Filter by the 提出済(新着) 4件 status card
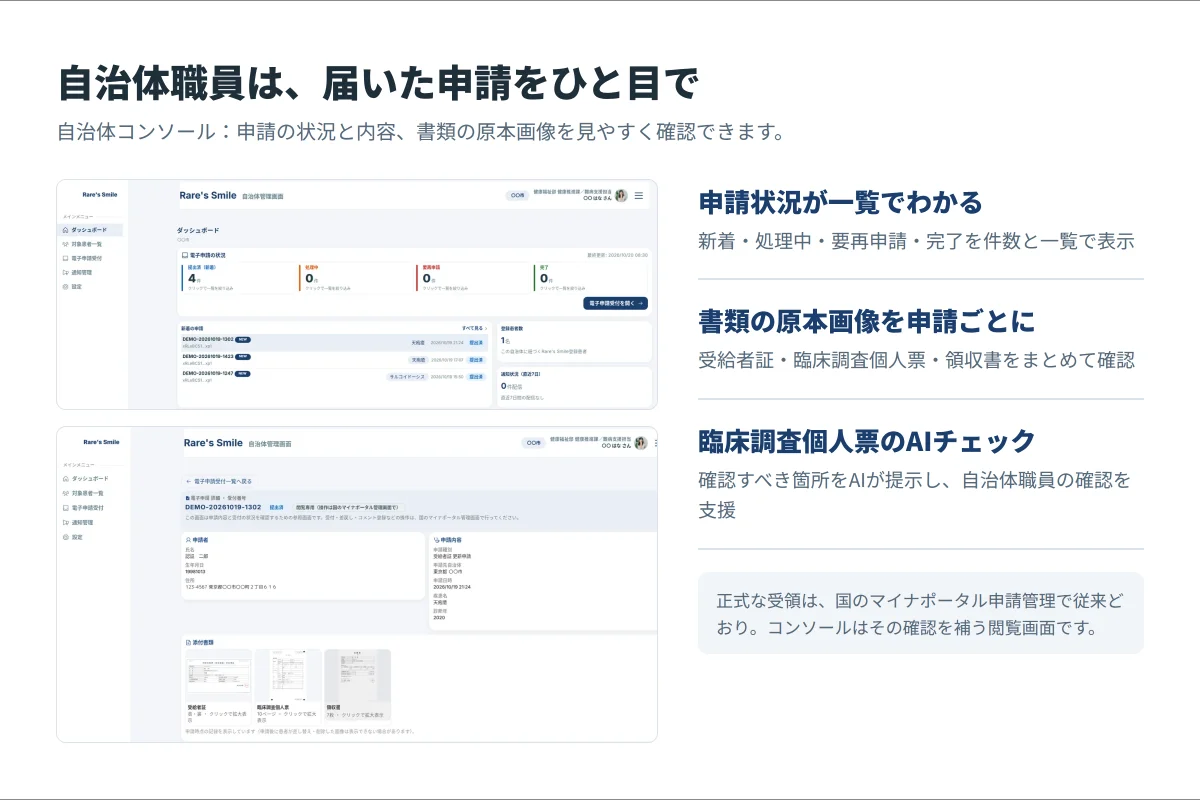The image size is (1200, 800). click(x=239, y=277)
